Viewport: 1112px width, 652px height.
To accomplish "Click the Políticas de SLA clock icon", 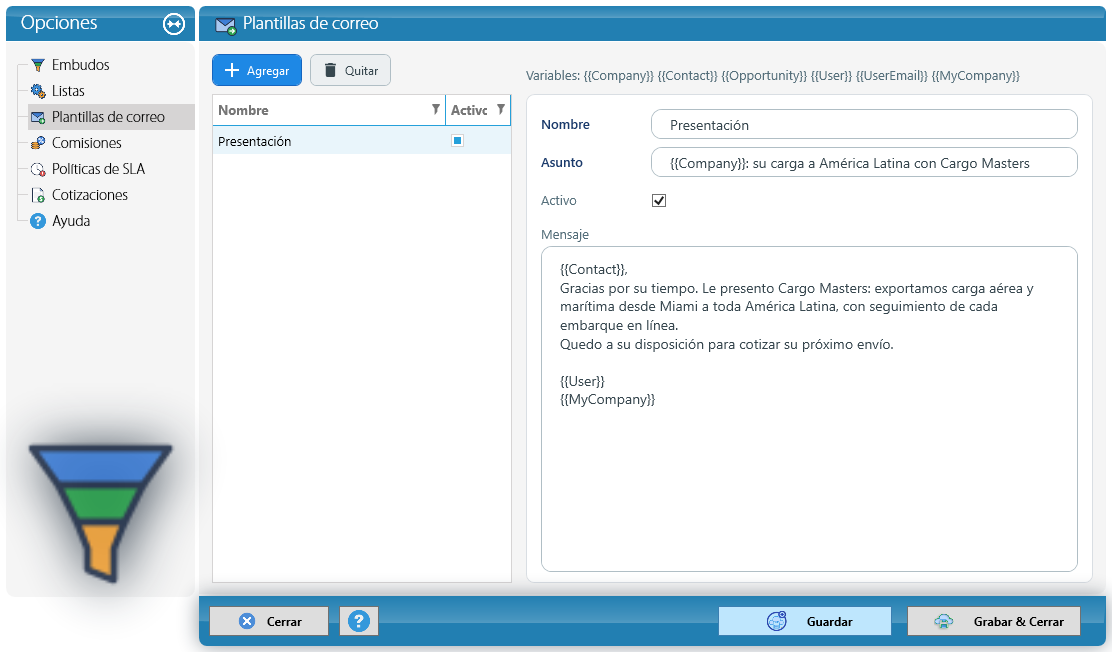I will click(38, 169).
